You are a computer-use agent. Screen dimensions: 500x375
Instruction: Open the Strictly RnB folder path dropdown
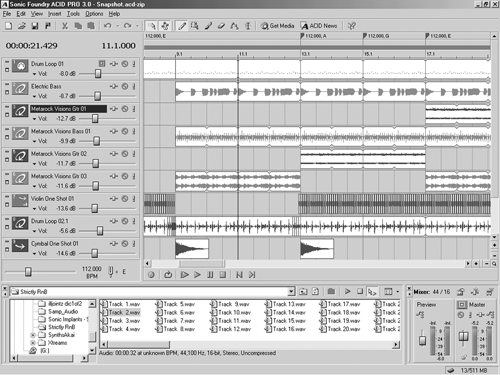tap(291, 292)
